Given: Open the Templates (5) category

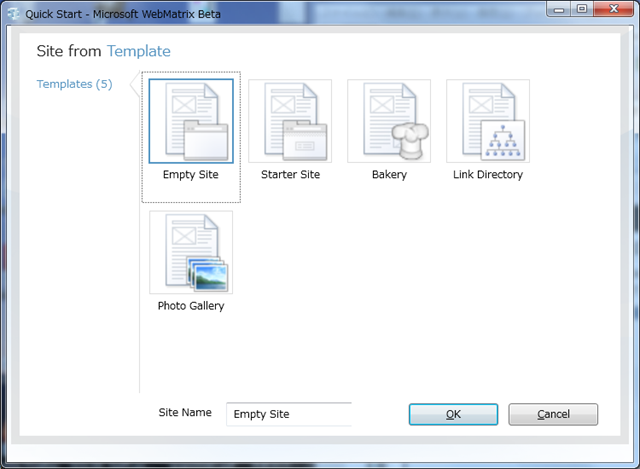Looking at the screenshot, I should pyautogui.click(x=74, y=84).
